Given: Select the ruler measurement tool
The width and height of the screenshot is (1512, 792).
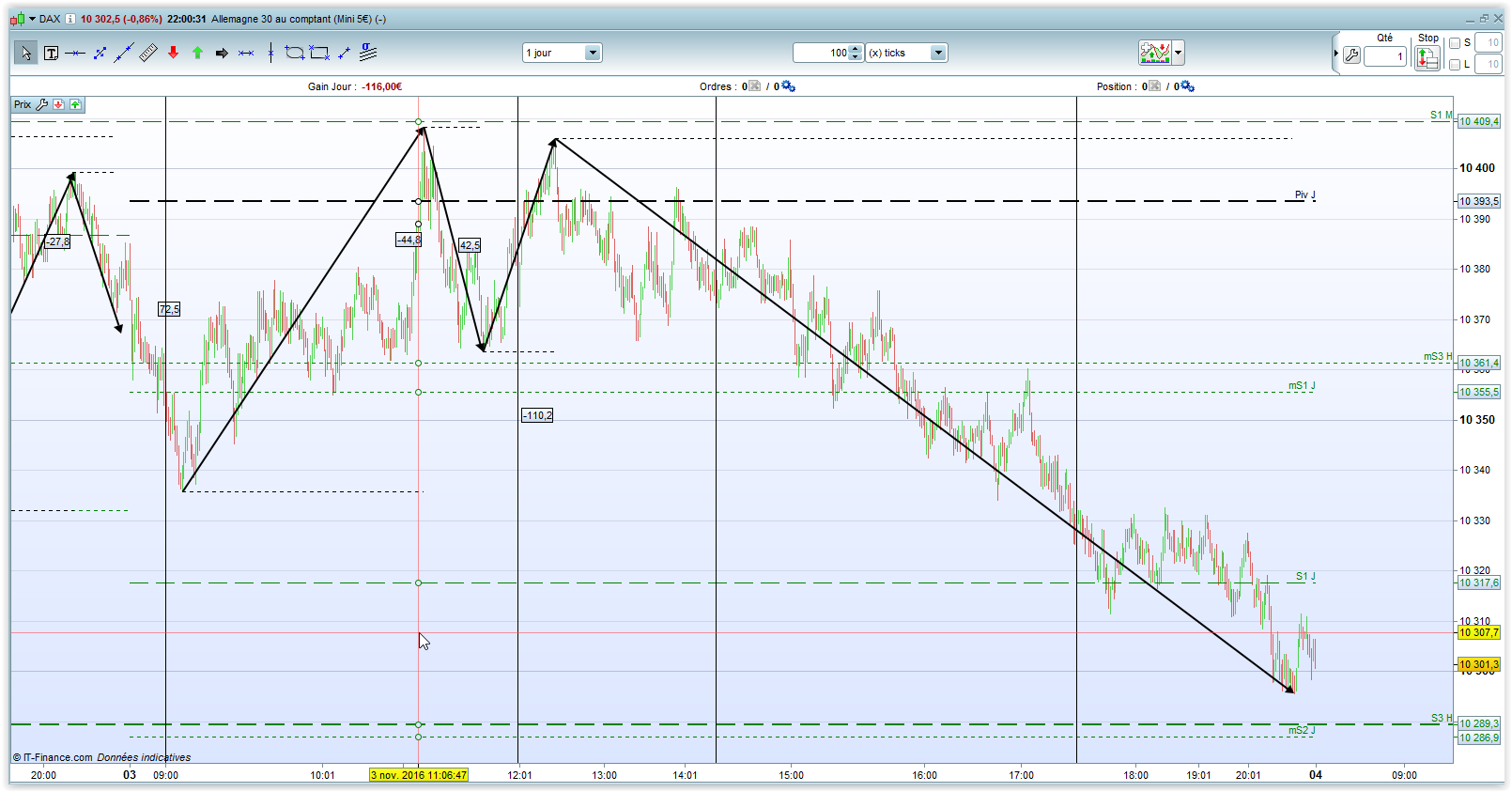Looking at the screenshot, I should [148, 54].
